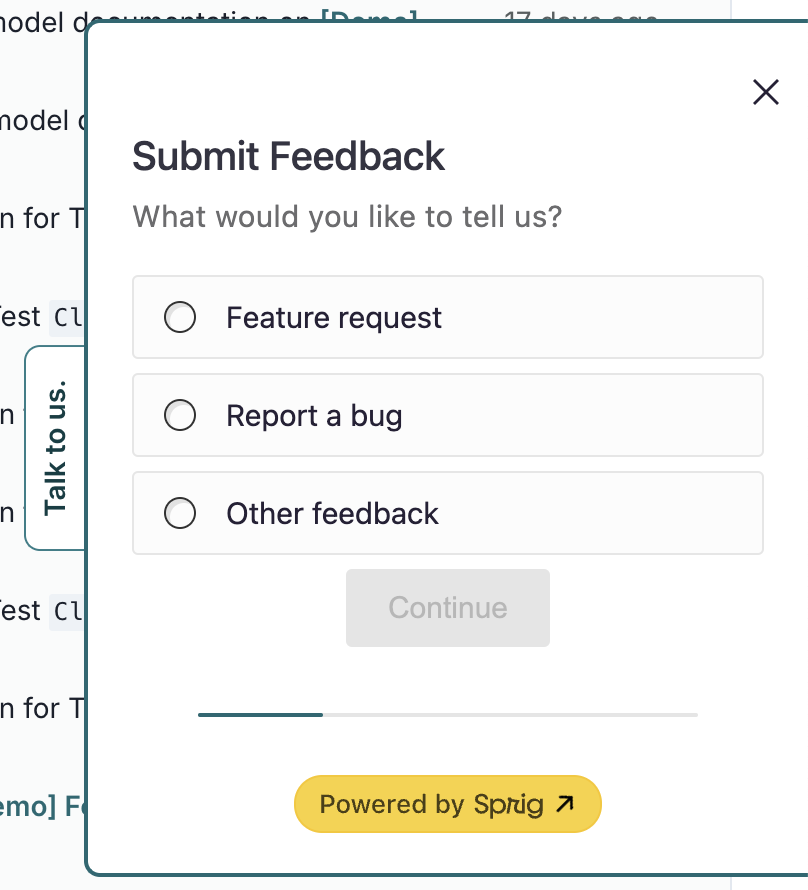
Task: Click the "Report a bug" option row
Action: [x=447, y=415]
